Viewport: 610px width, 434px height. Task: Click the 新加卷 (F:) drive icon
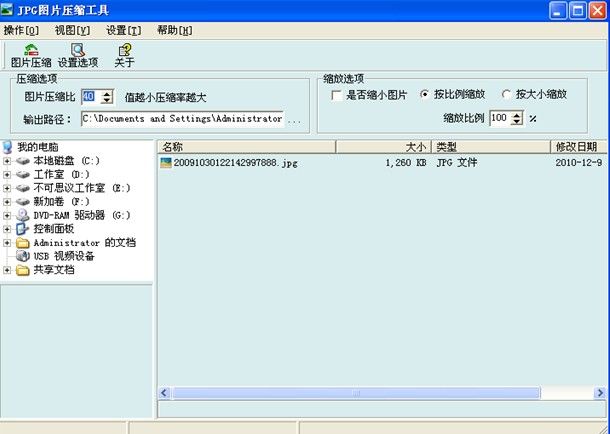point(23,201)
